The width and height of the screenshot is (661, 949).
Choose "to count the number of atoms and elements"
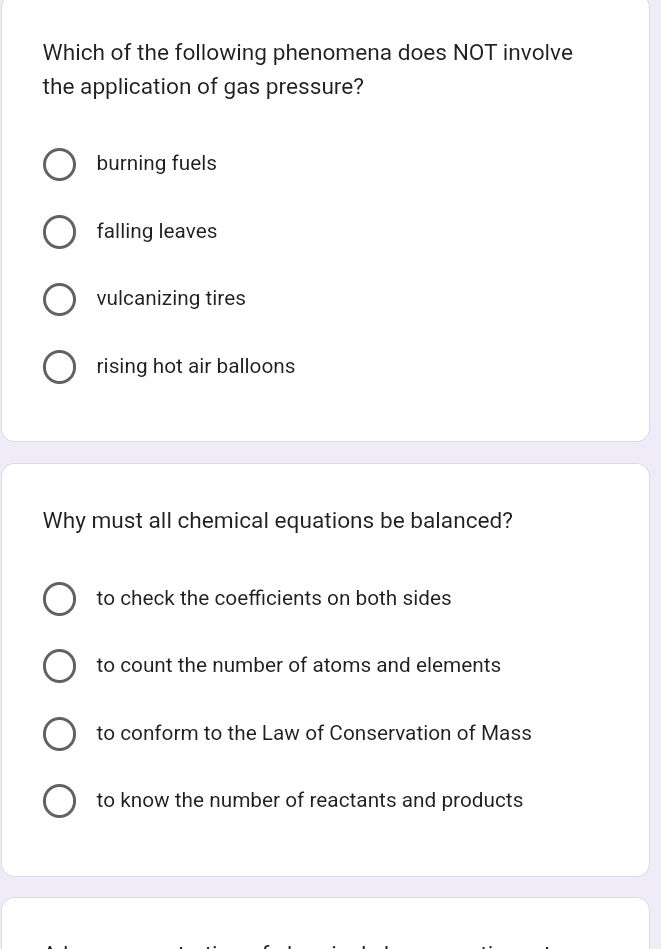(x=59, y=665)
